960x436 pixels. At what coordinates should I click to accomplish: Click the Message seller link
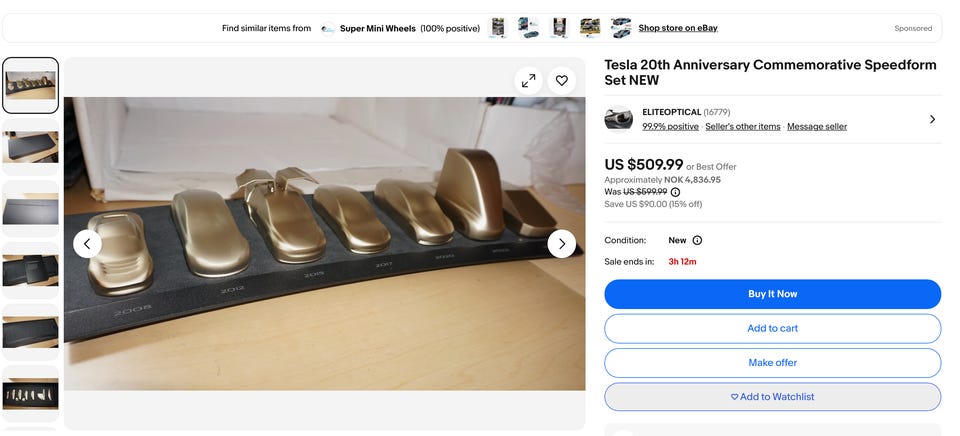coord(816,127)
